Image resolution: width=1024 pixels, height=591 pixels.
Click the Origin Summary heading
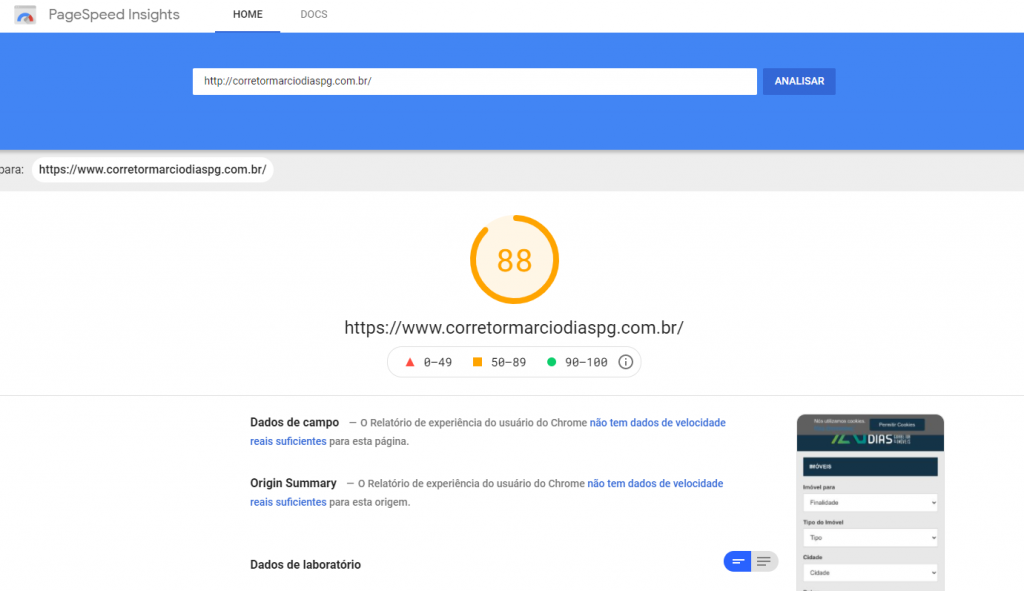[293, 483]
